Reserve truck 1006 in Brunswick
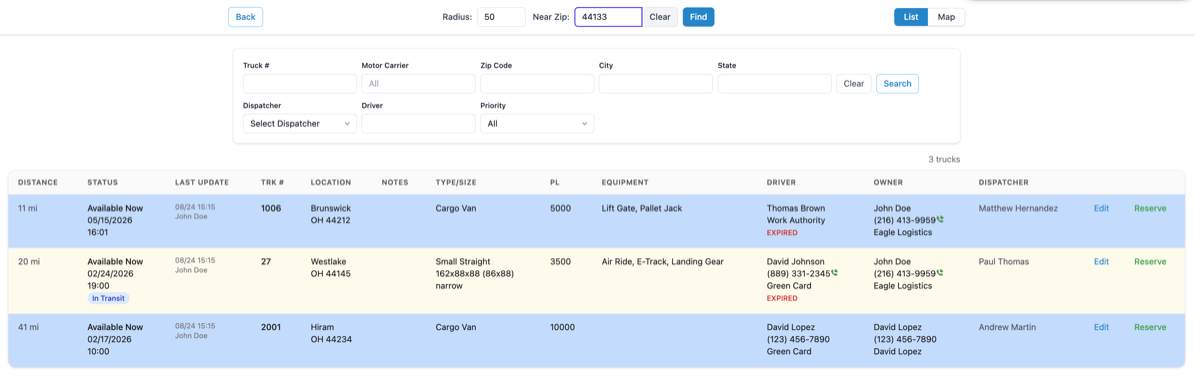The width and height of the screenshot is (1200, 386). coord(1150,209)
